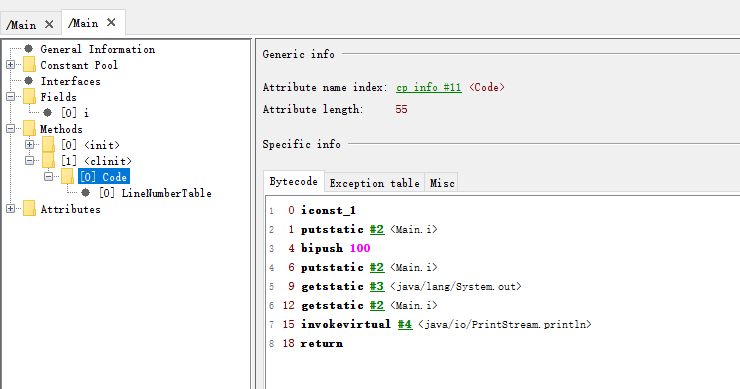
Task: Follow #2 link on bytecode line 2
Action: (x=377, y=229)
